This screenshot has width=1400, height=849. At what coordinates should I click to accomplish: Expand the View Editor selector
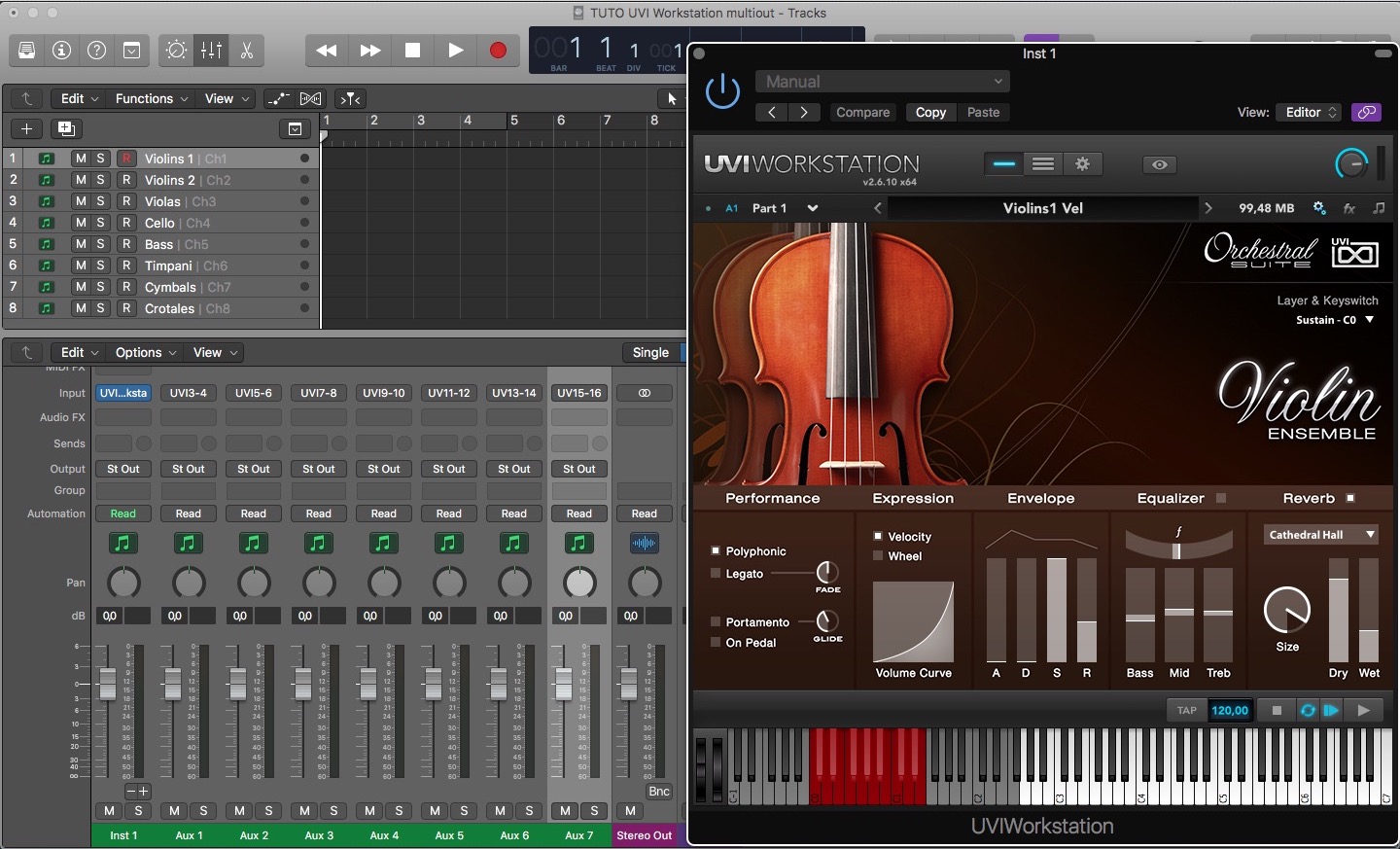tap(1309, 113)
